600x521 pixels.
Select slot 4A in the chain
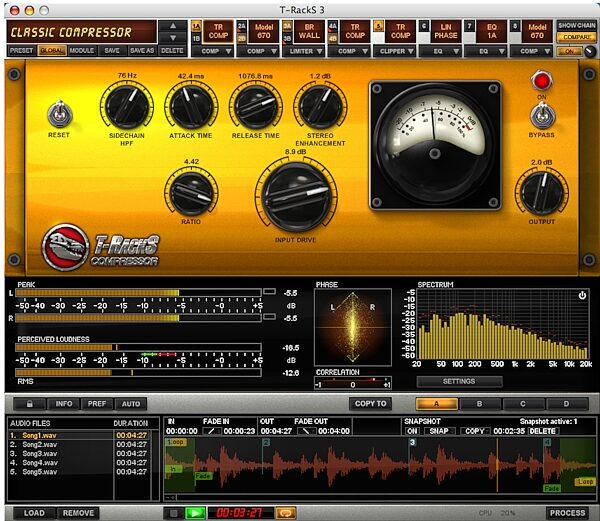333,26
